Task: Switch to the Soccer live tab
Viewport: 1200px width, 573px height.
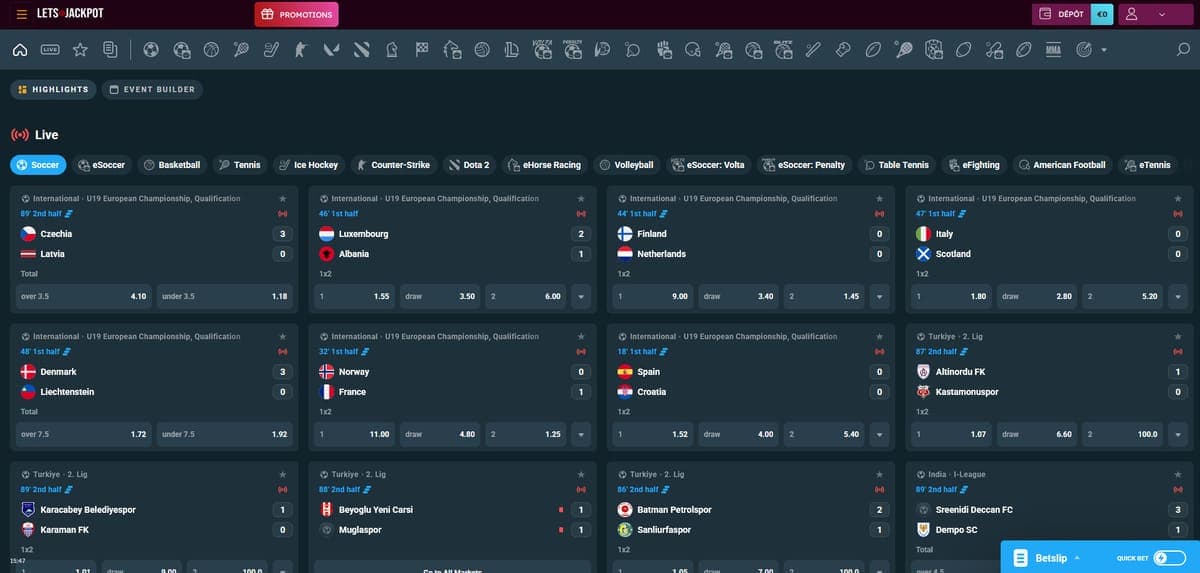Action: click(38, 165)
